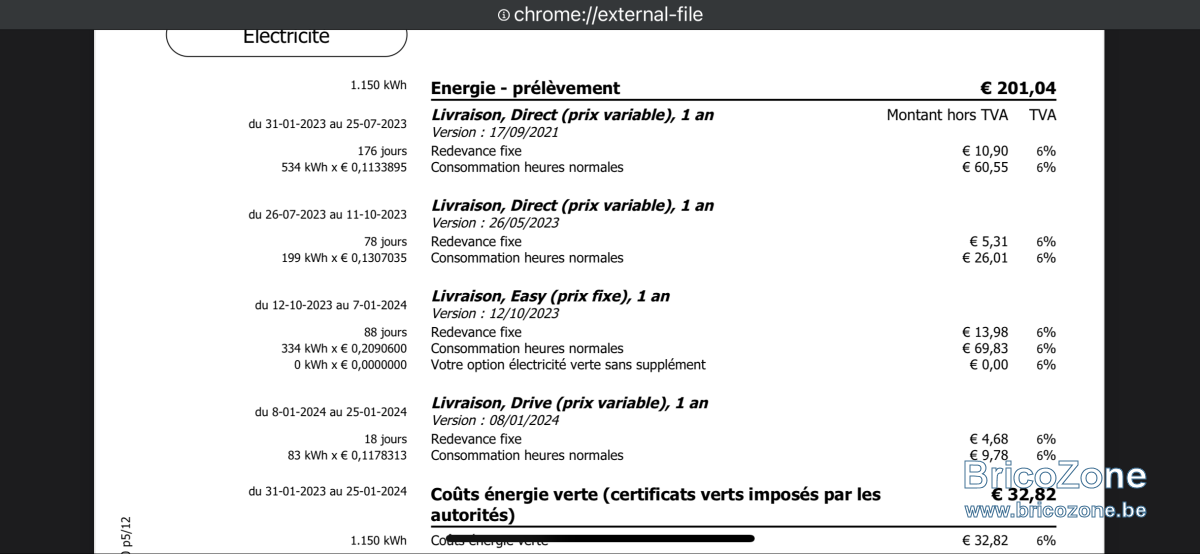Select period 'du 31-01-2023 au 25-07-2023'
Image resolution: width=1200 pixels, height=554 pixels.
point(328,124)
